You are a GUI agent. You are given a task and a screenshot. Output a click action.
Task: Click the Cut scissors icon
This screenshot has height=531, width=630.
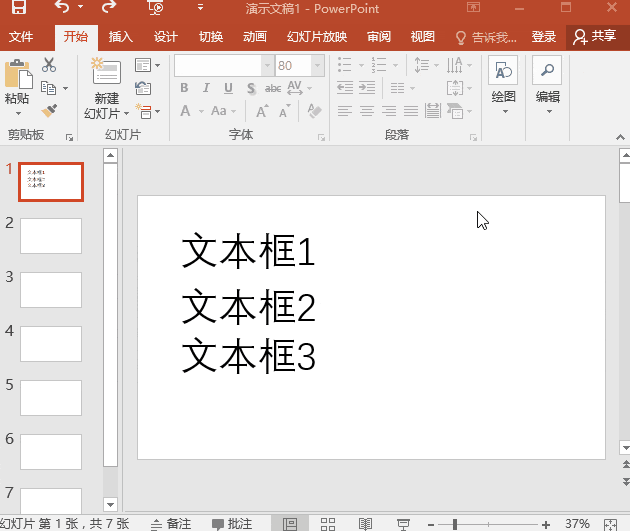49,65
